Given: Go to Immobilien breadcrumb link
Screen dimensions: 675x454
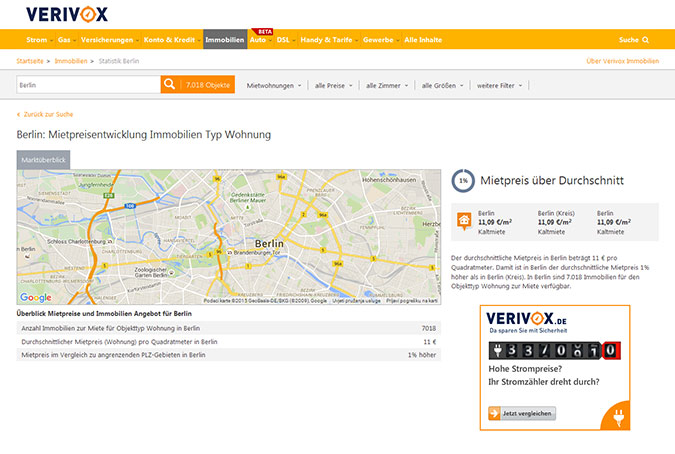Looking at the screenshot, I should [71, 61].
